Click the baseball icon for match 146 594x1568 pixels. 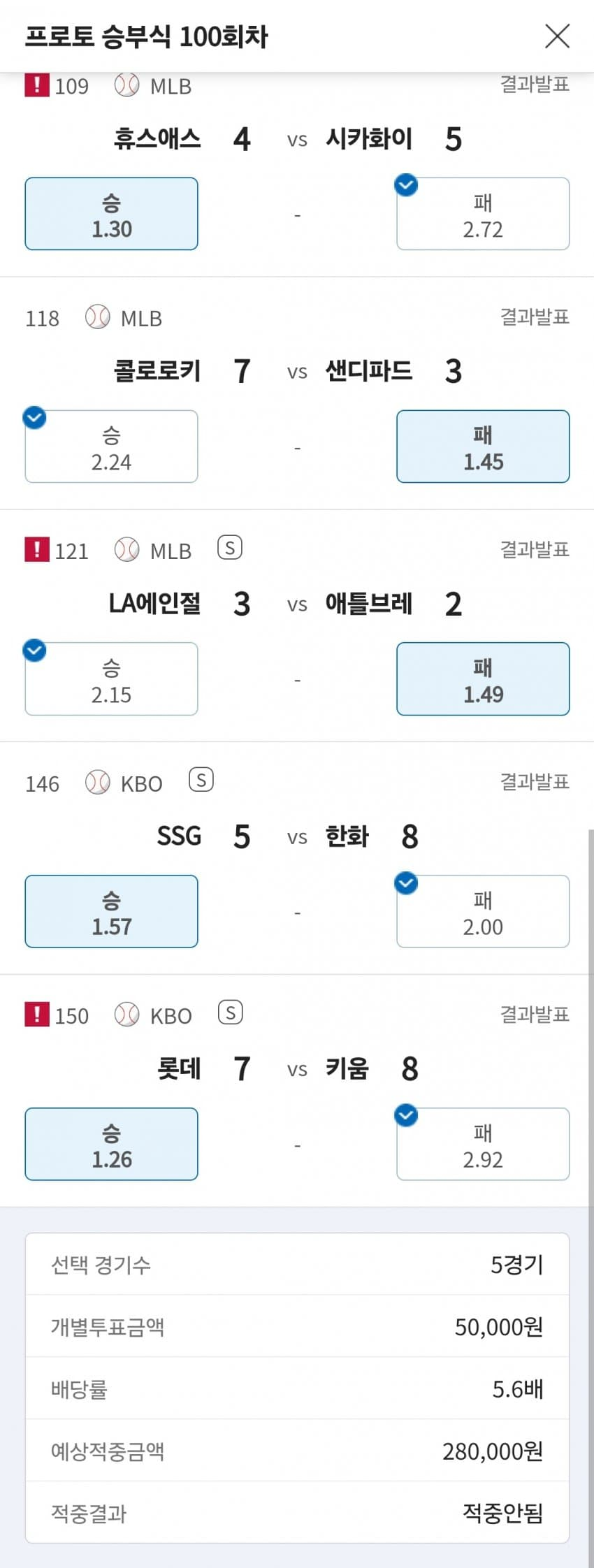click(x=97, y=783)
